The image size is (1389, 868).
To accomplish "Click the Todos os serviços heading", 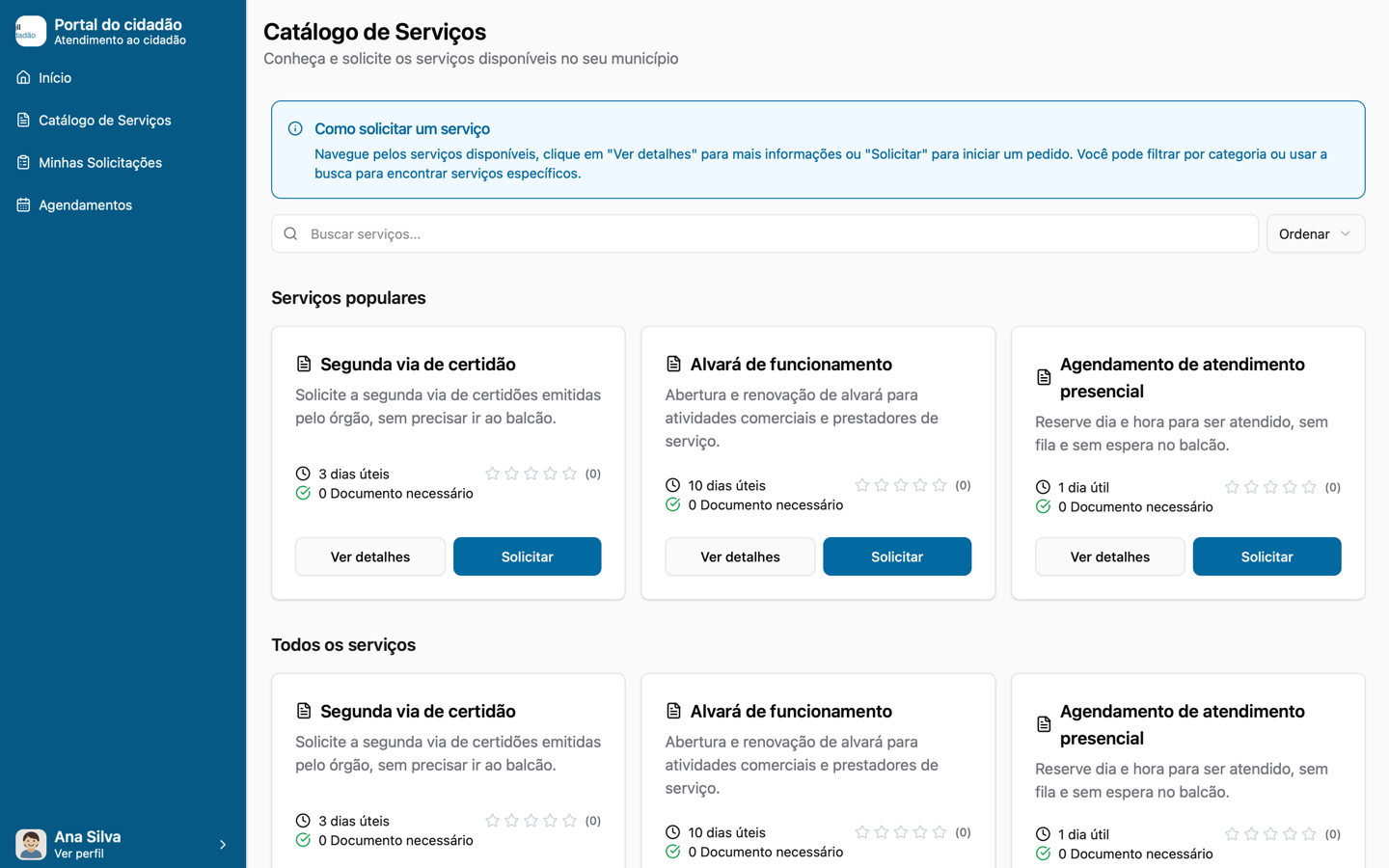I will pos(343,645).
